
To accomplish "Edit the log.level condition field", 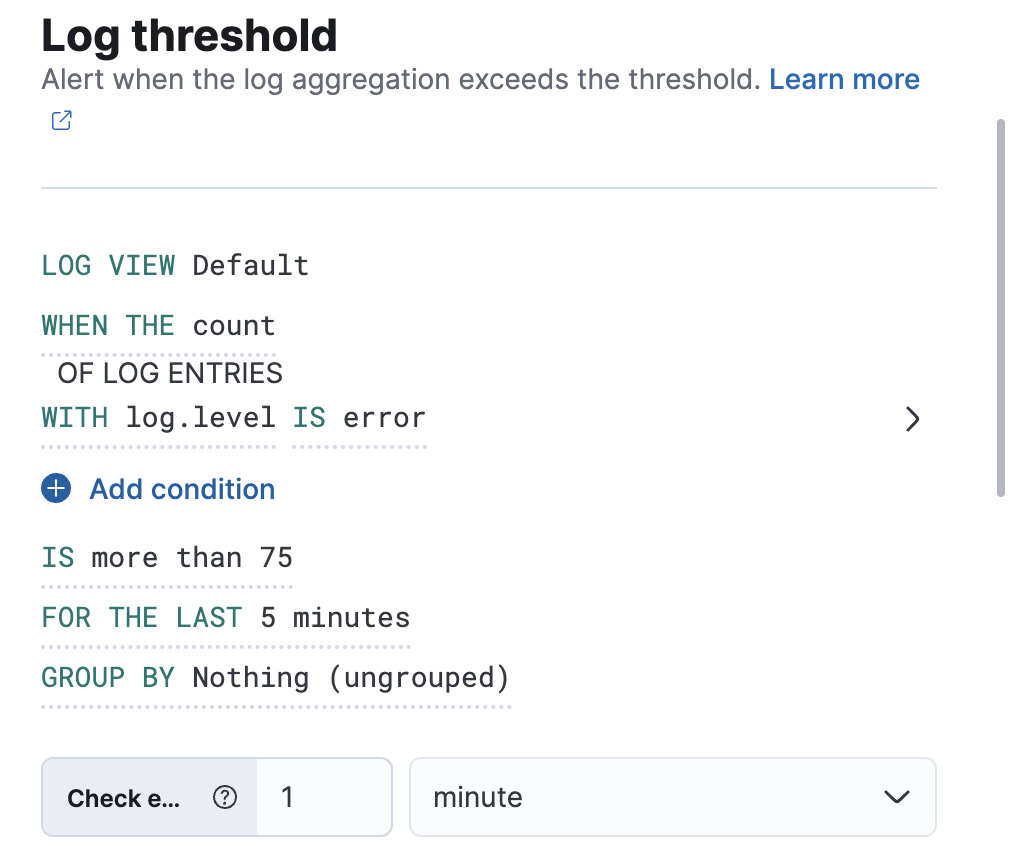I will [x=199, y=418].
